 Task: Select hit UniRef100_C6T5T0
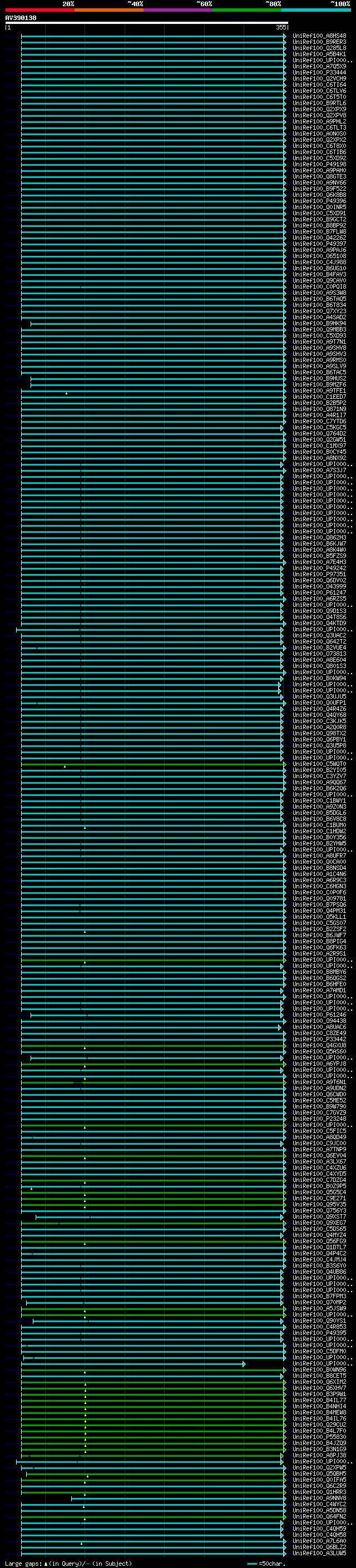pyautogui.click(x=319, y=97)
